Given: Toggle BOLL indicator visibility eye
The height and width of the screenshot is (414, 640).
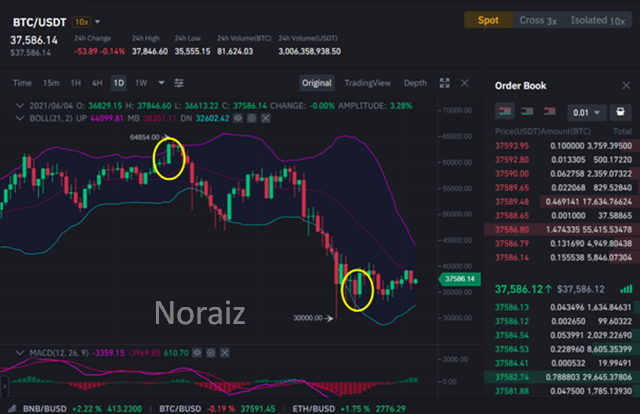Looking at the screenshot, I should click(x=238, y=118).
